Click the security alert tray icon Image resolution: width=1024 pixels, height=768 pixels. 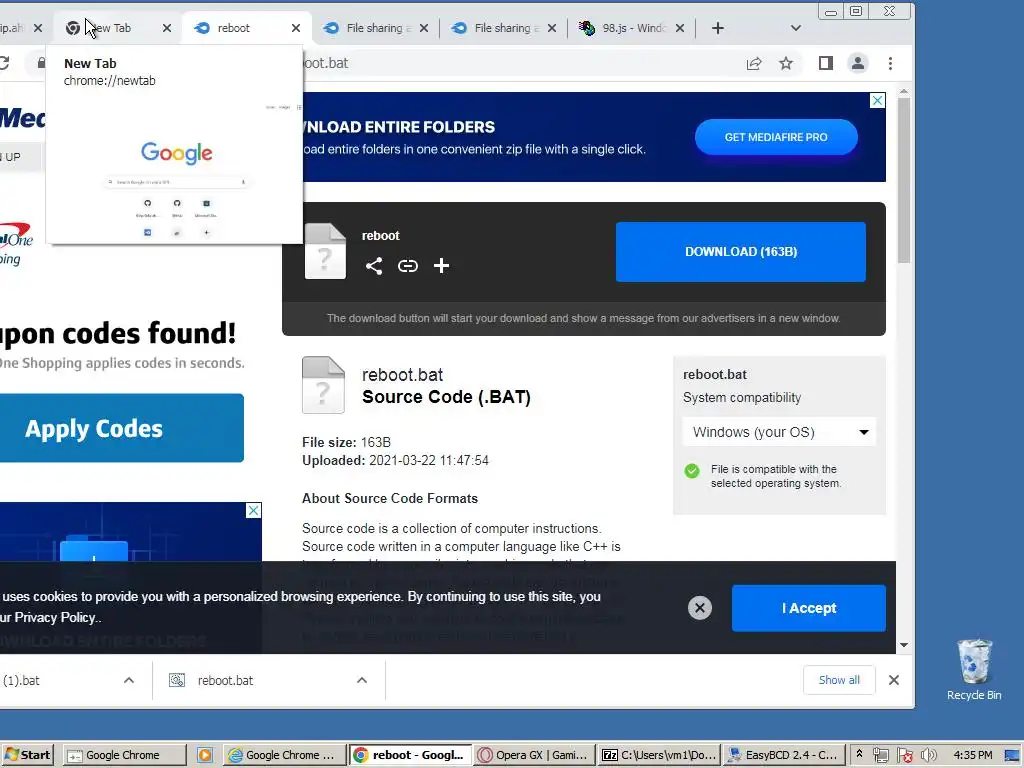click(x=904, y=756)
